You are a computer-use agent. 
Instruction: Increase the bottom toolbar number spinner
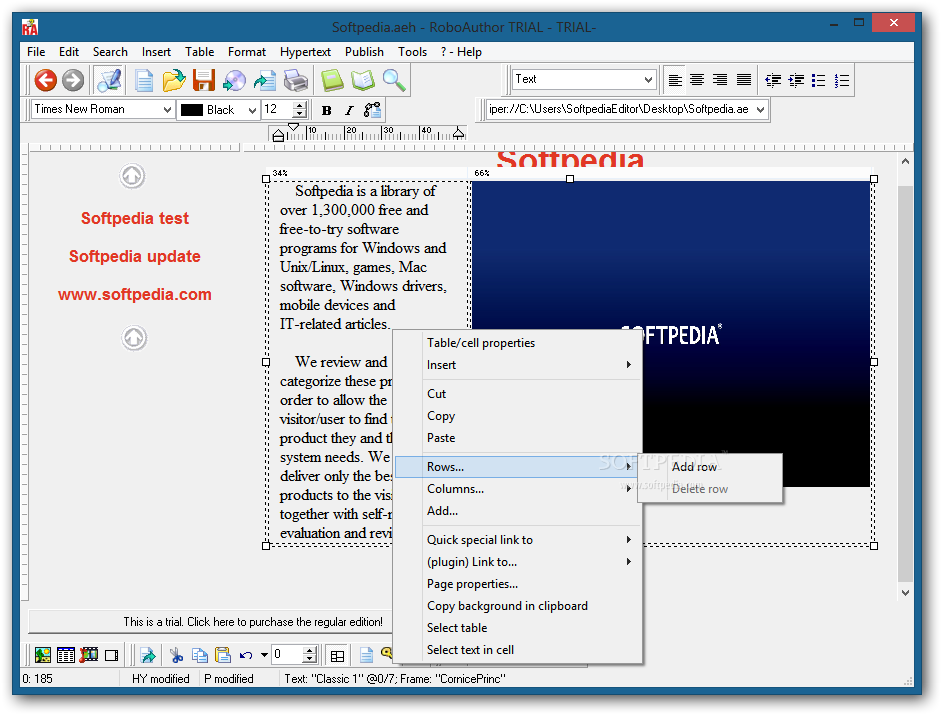point(309,651)
